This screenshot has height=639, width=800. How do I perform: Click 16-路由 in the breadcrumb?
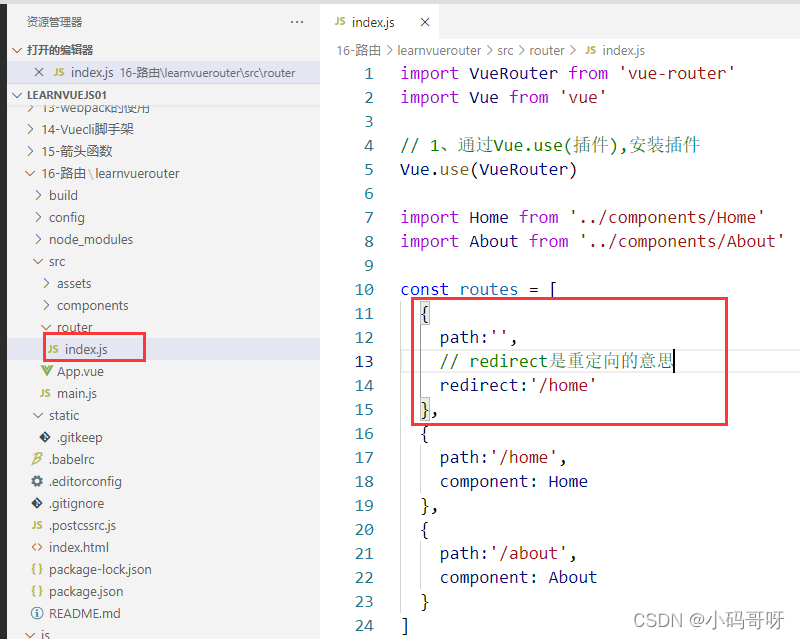pyautogui.click(x=359, y=51)
